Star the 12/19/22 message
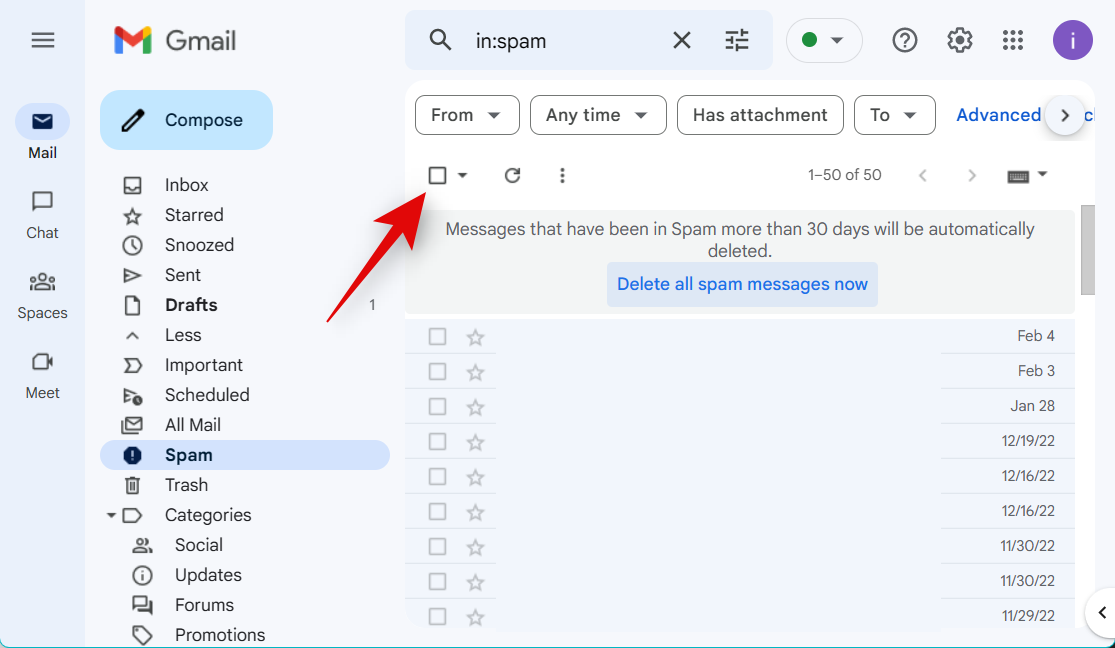The height and width of the screenshot is (648, 1115). tap(475, 441)
